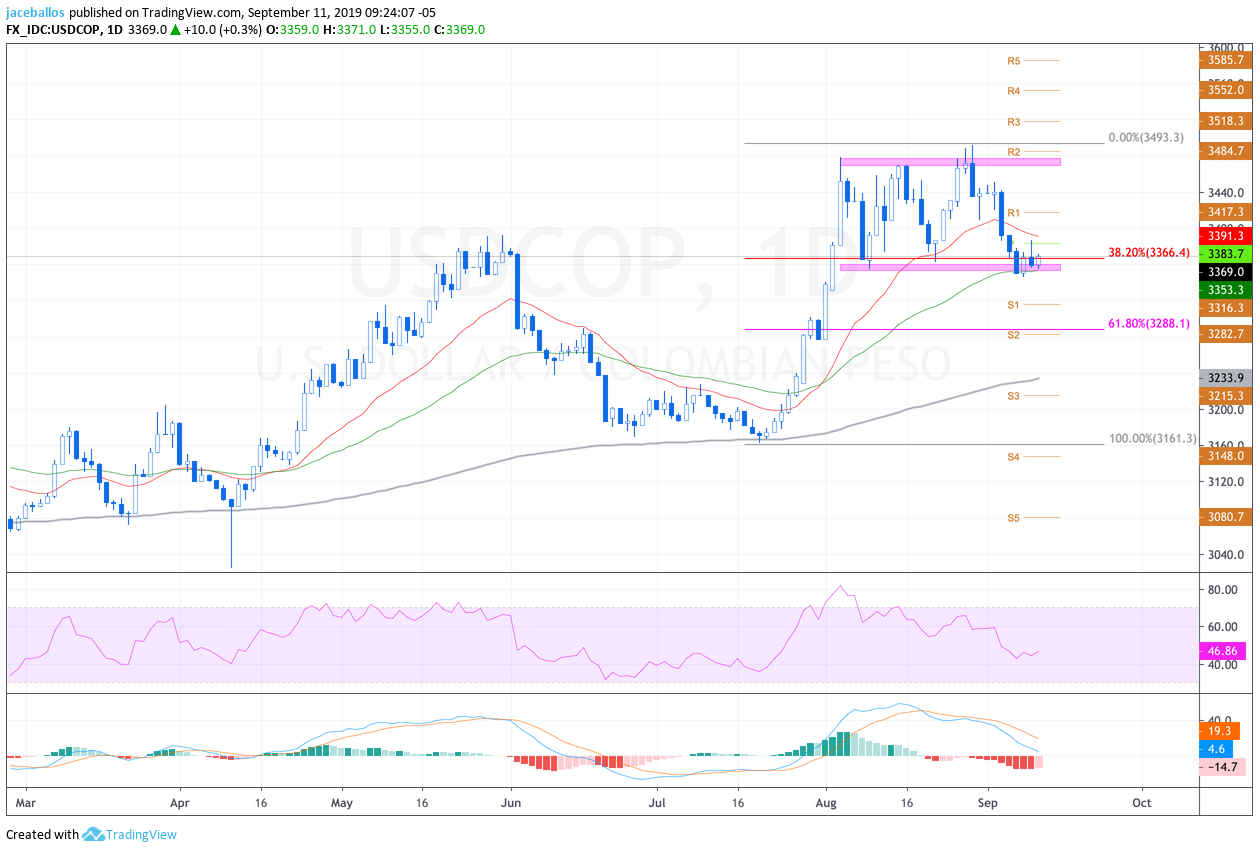Click the 3120.0 price scale label
Viewport: 1259px width, 852px height.
tap(1226, 482)
